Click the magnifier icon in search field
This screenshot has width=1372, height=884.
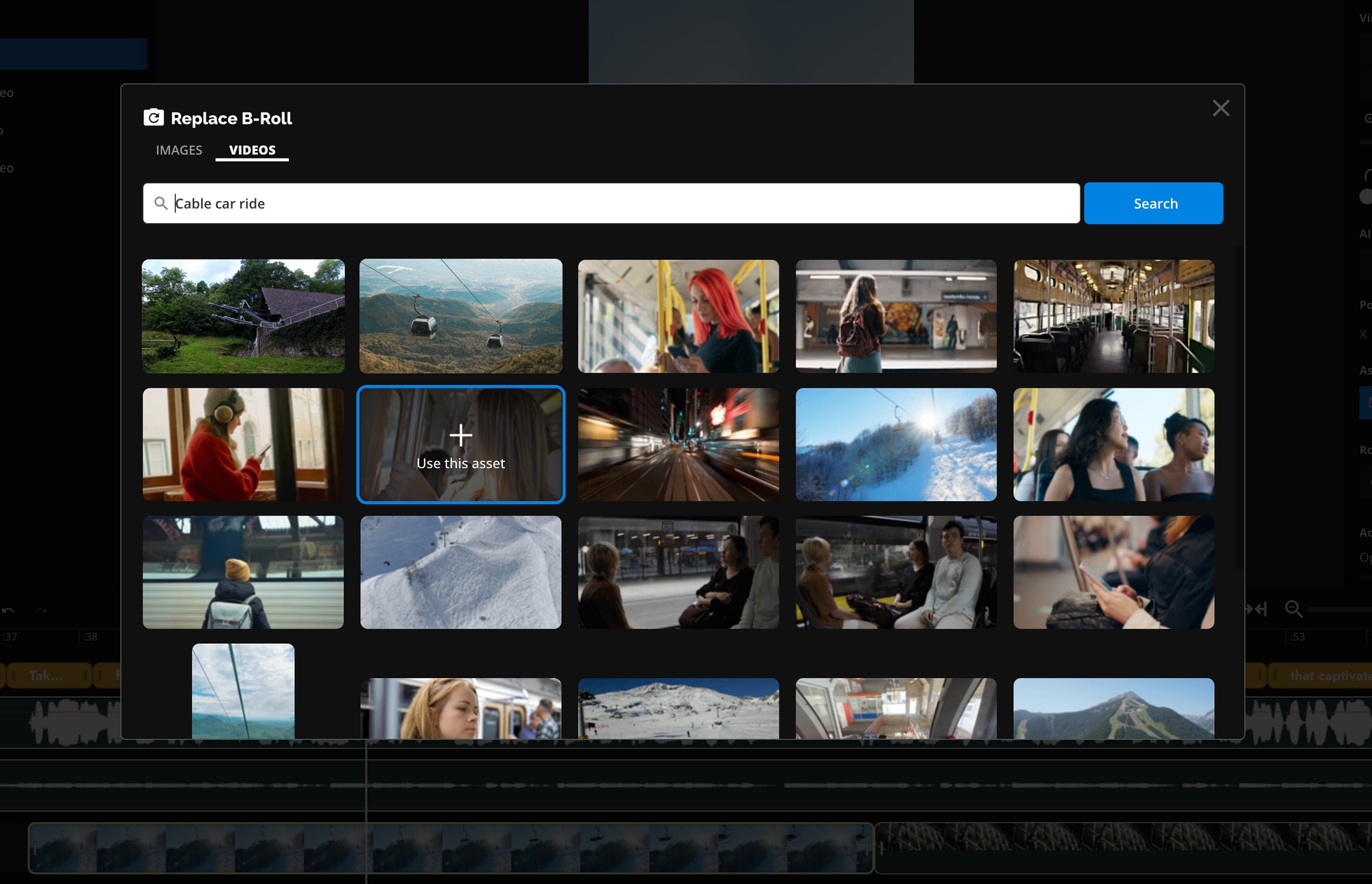pyautogui.click(x=161, y=203)
